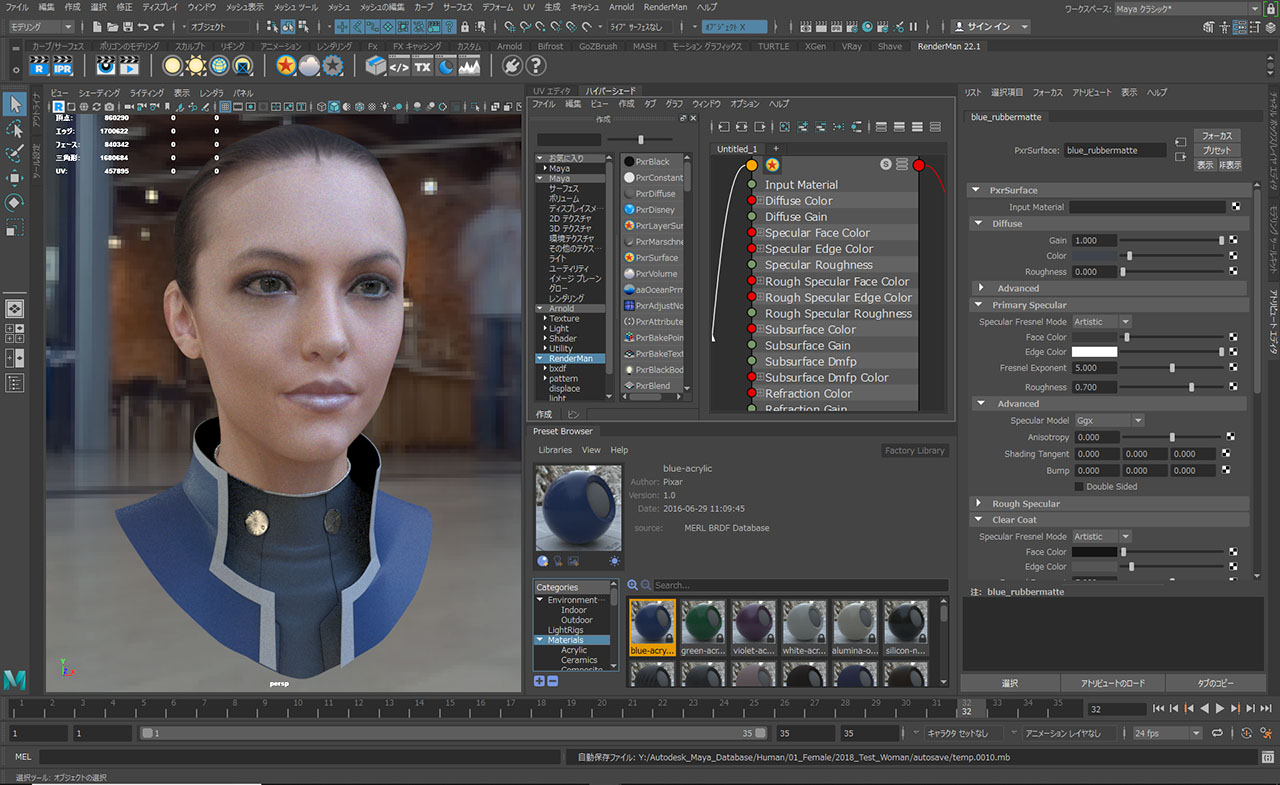Click タブのコピー button

click(1214, 683)
